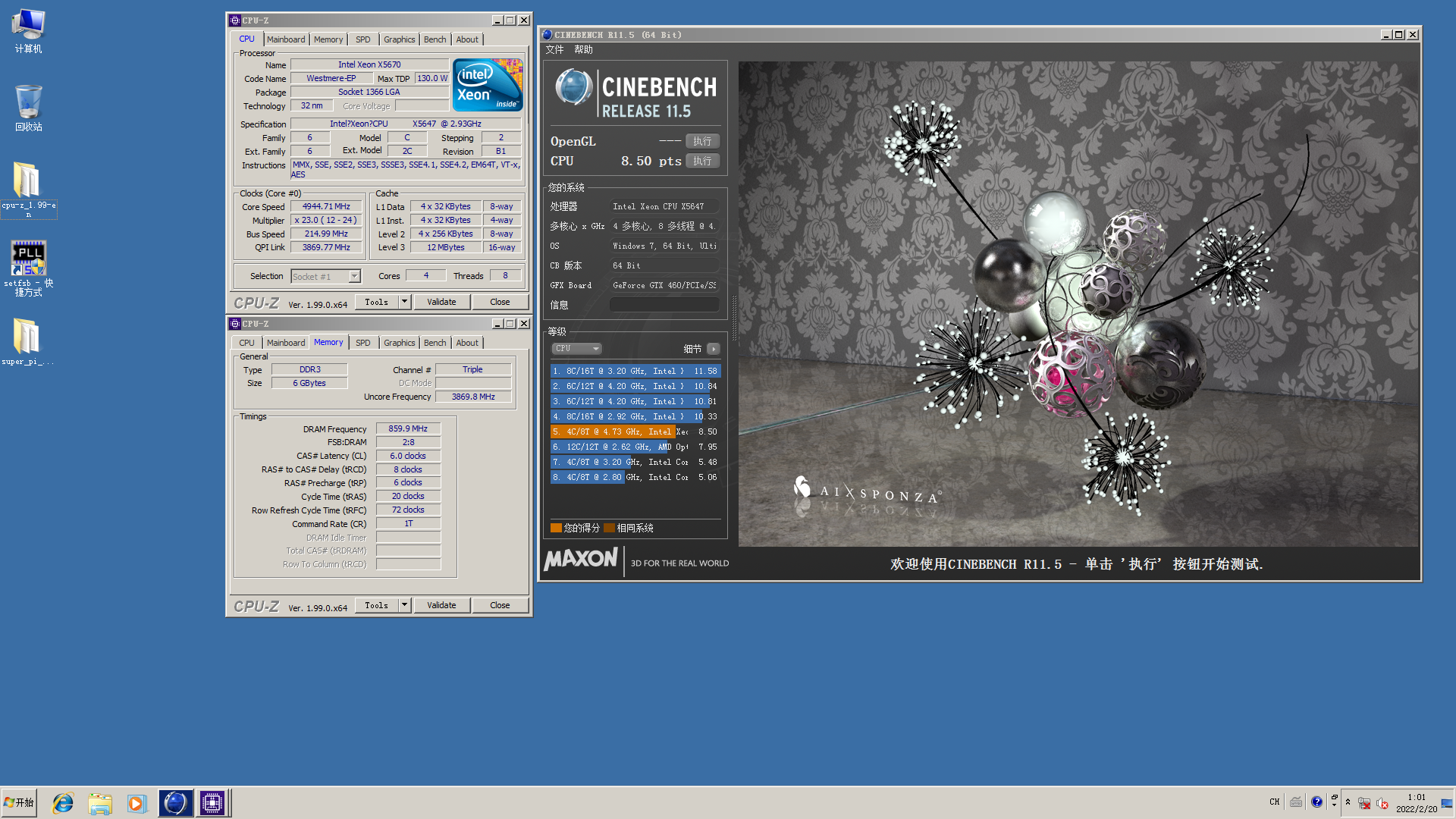The width and height of the screenshot is (1456, 819).
Task: Expand Tools dropdown arrow in upper CPU-Z window
Action: click(405, 302)
